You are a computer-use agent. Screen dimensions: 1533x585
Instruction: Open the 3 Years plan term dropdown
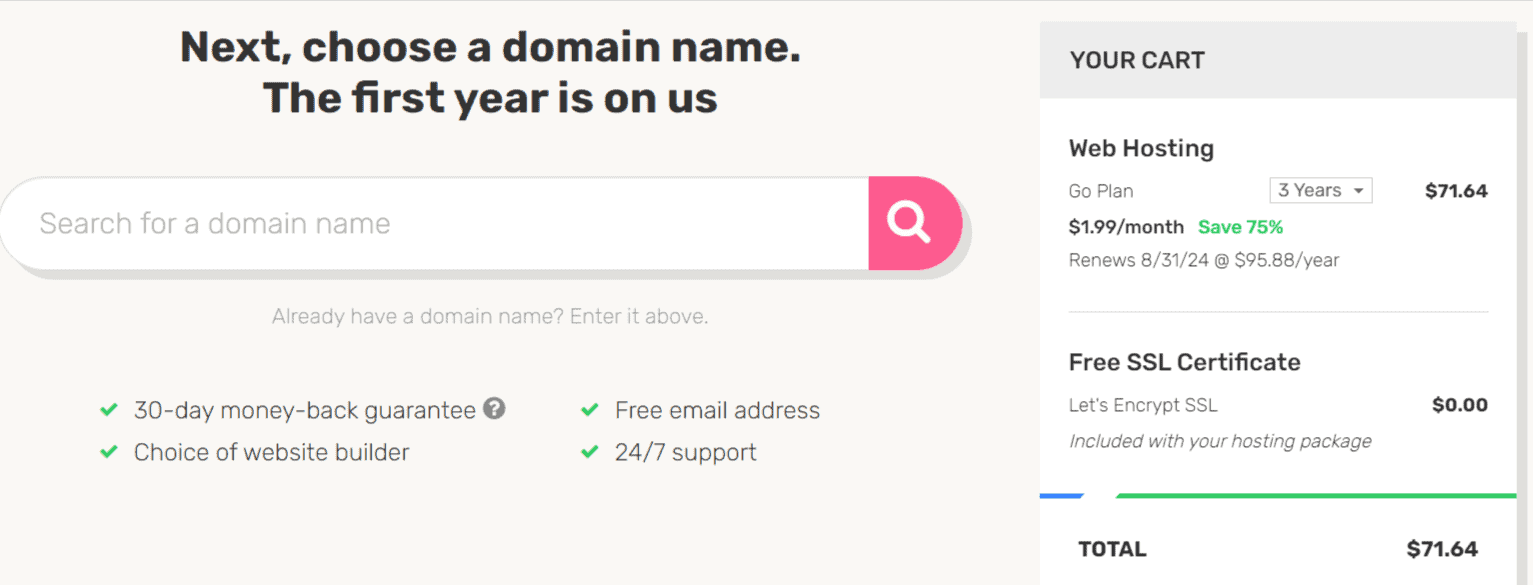(1321, 190)
